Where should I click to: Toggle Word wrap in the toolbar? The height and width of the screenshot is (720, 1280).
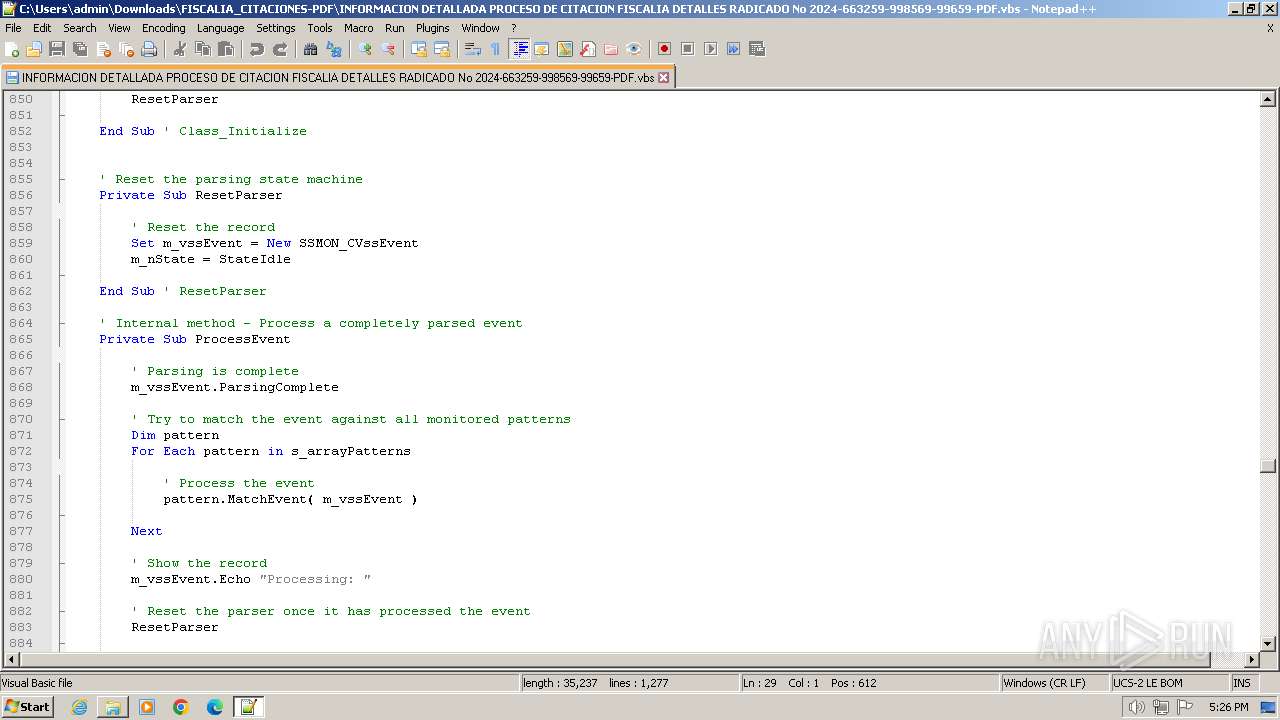click(473, 49)
